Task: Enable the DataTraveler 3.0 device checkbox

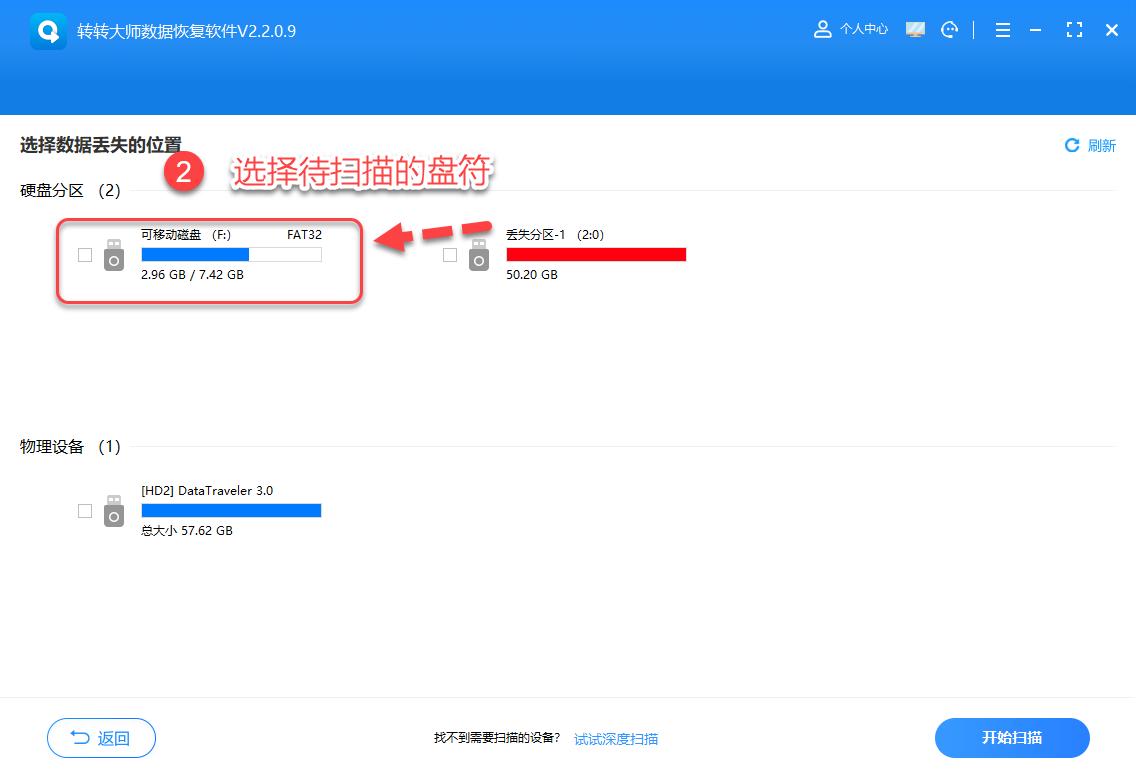Action: point(85,511)
